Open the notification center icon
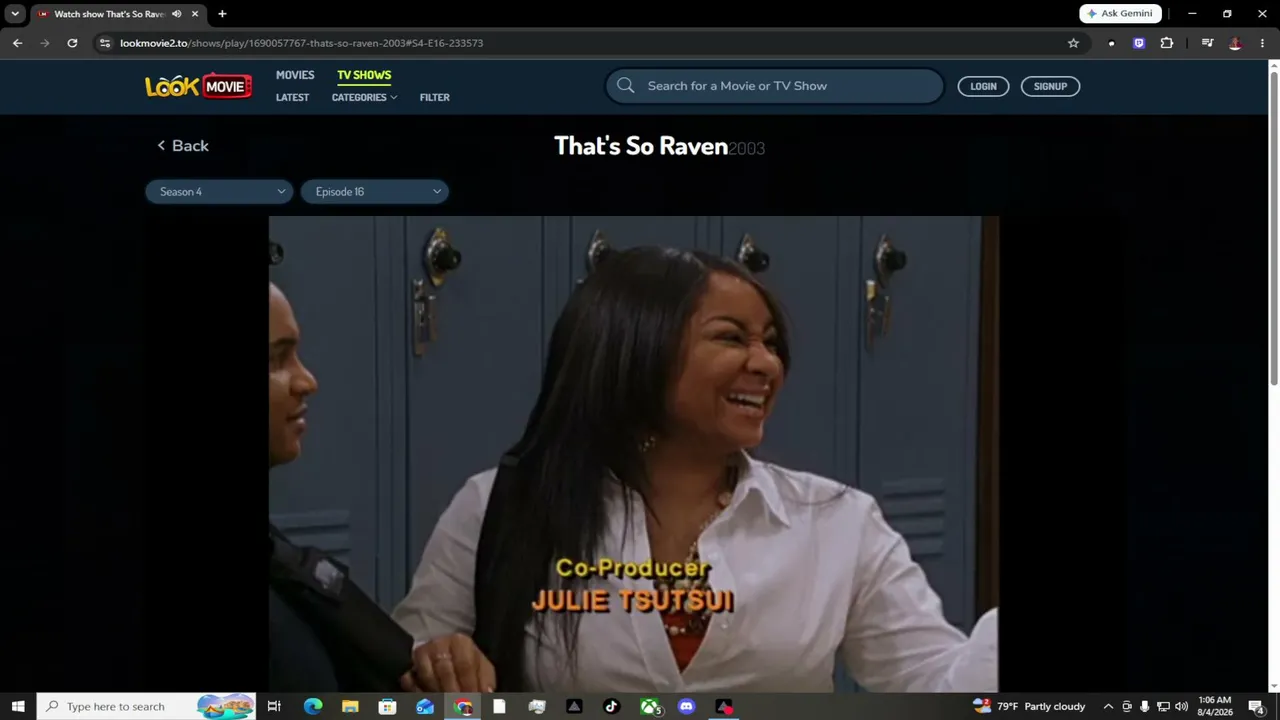 (x=1257, y=706)
